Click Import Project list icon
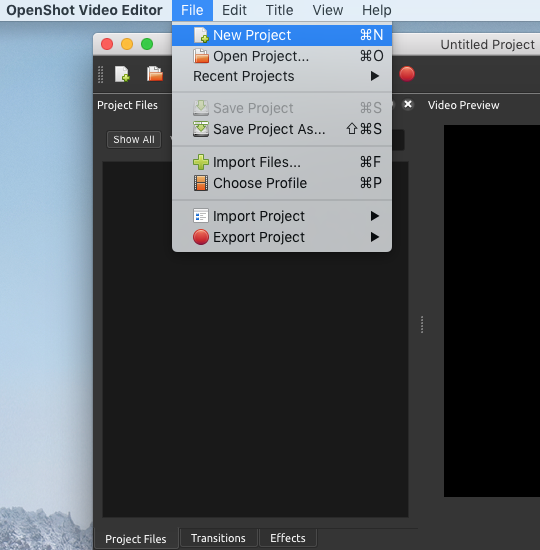The image size is (540, 550). coord(201,216)
